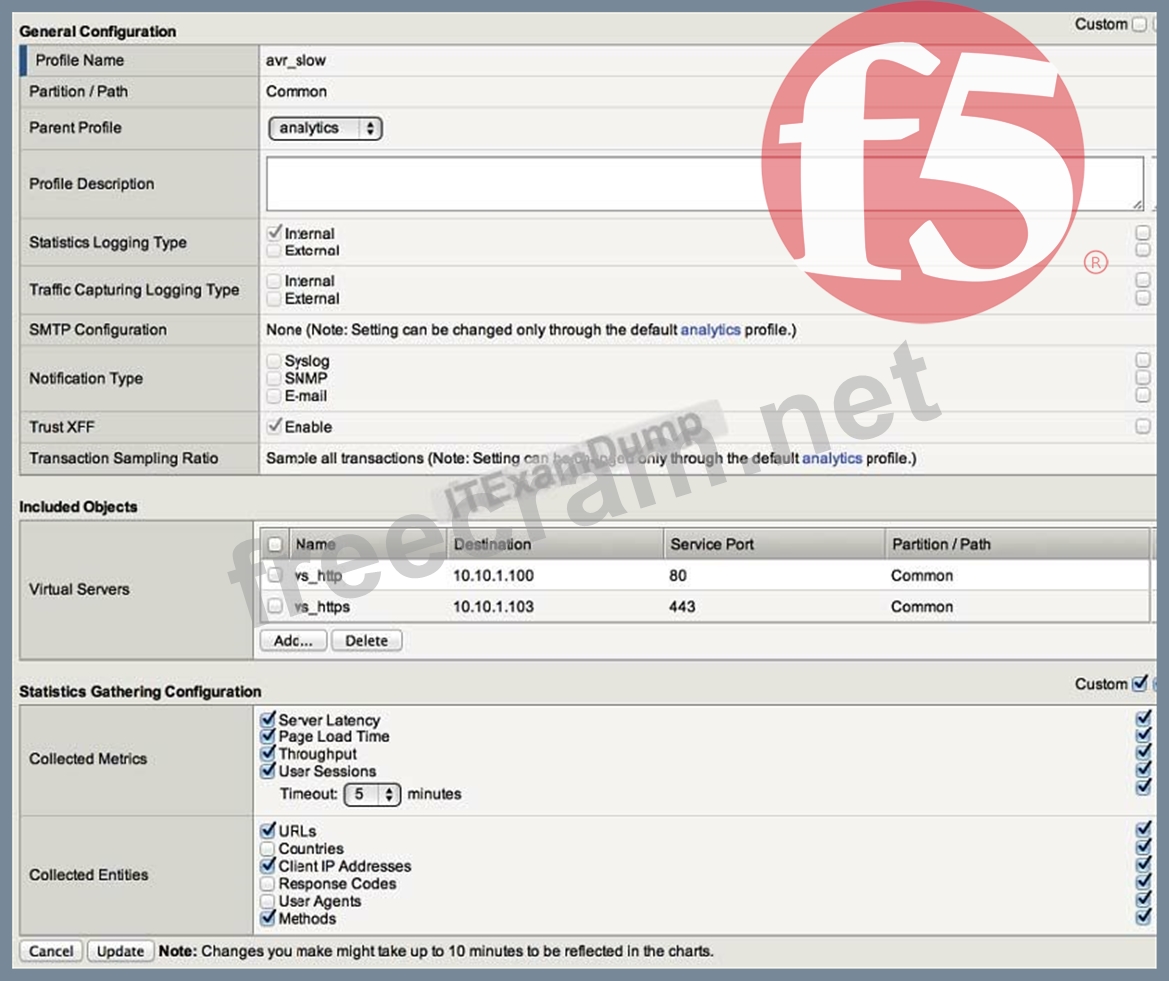1169x981 pixels.
Task: Toggle Custom checkbox for Statistics Gathering Configuration
Action: [x=1139, y=684]
